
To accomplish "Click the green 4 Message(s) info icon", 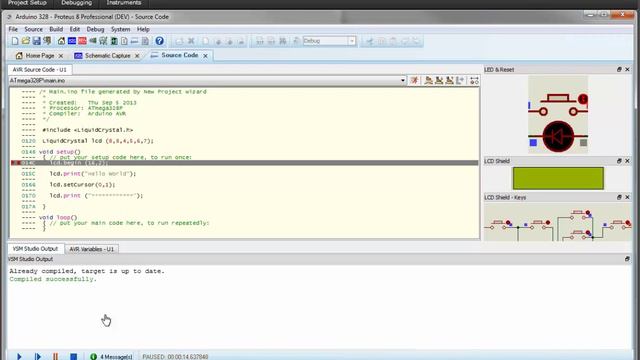I will pyautogui.click(x=93, y=356).
